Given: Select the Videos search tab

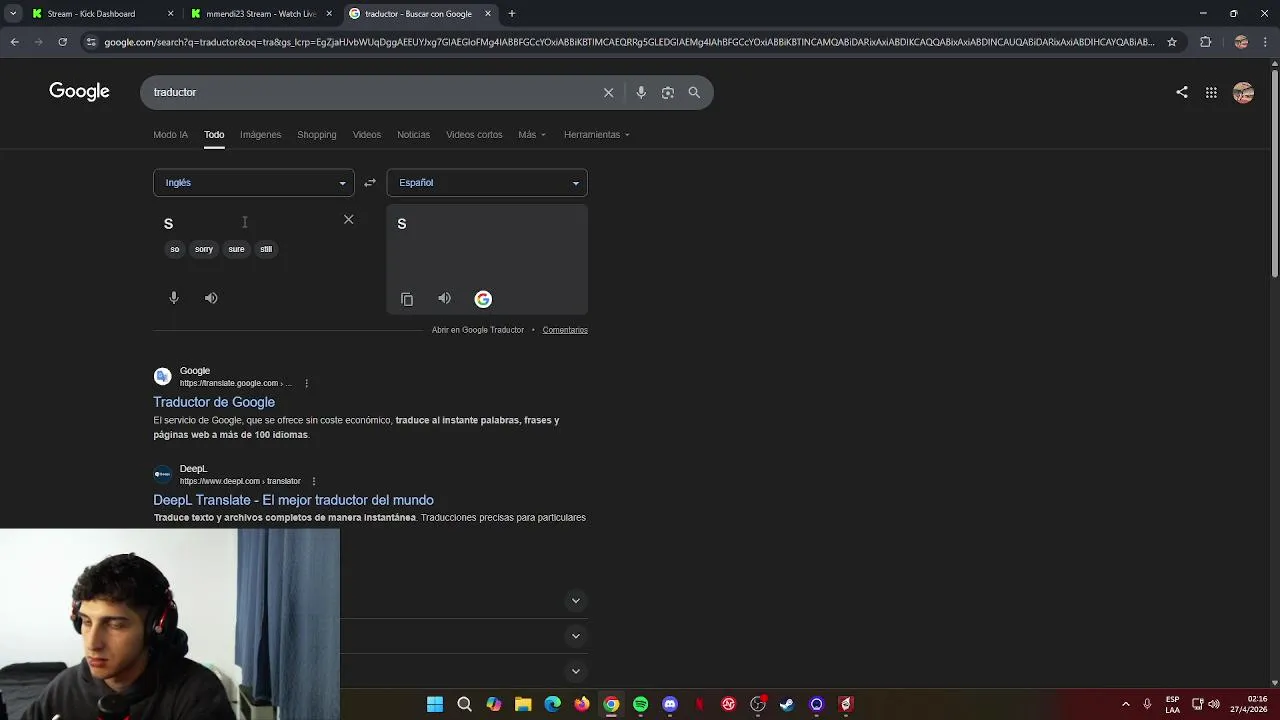Looking at the screenshot, I should tap(366, 134).
